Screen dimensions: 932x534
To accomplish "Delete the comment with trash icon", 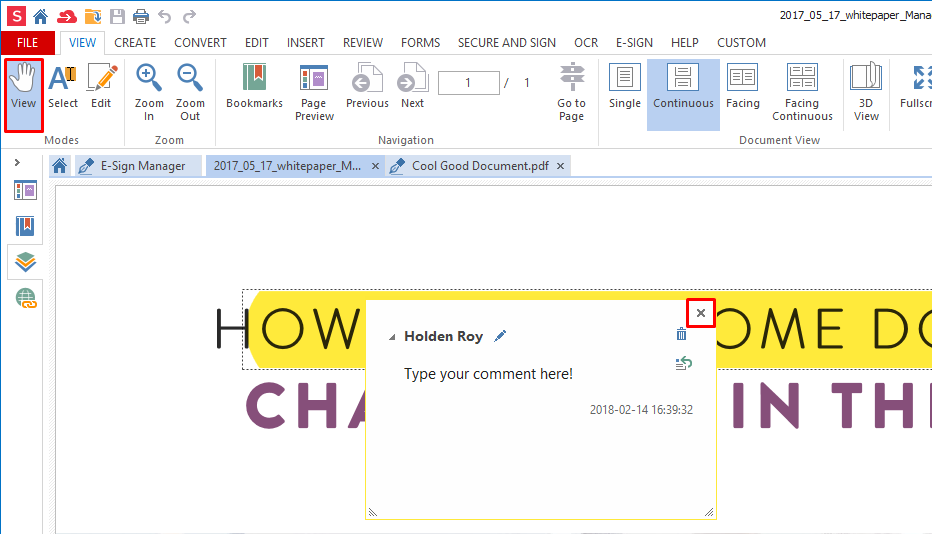I will (681, 334).
